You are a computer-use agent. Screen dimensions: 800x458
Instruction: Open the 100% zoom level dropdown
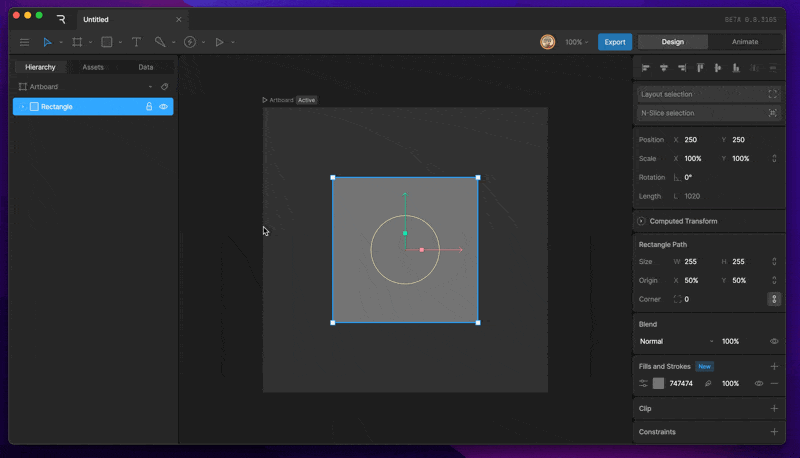pyautogui.click(x=577, y=42)
